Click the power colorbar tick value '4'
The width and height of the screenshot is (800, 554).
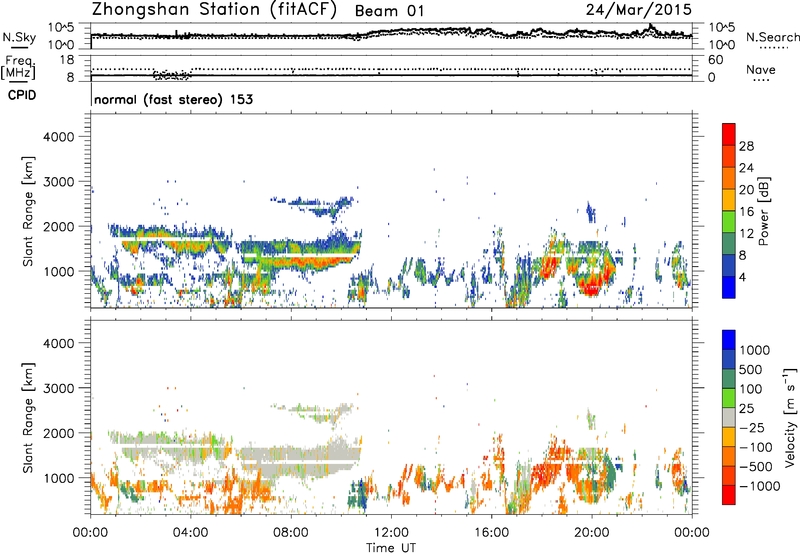coord(743,278)
